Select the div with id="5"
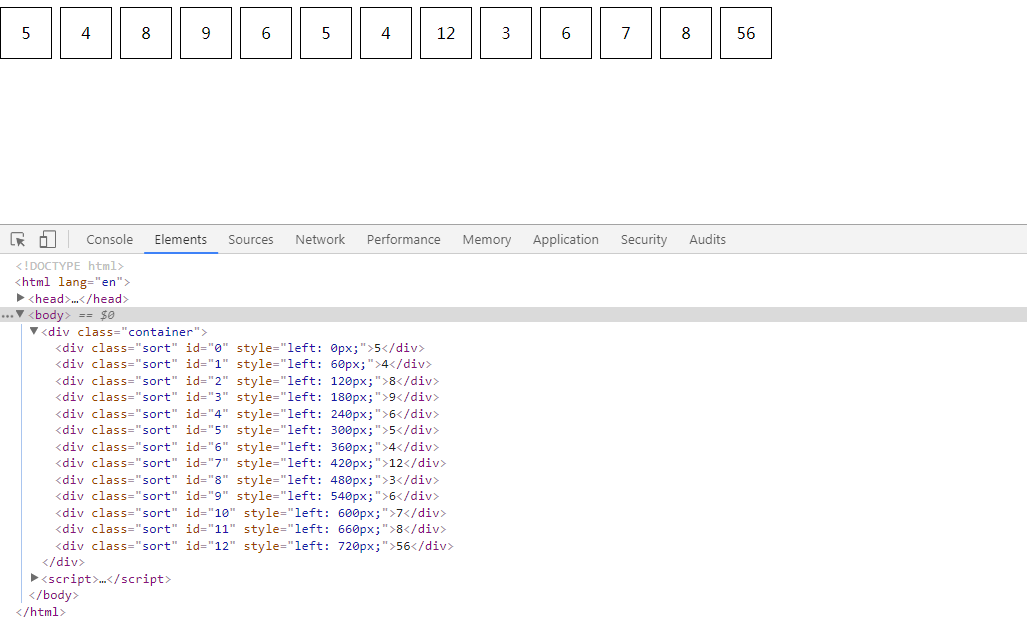Image resolution: width=1027 pixels, height=626 pixels. [248, 430]
